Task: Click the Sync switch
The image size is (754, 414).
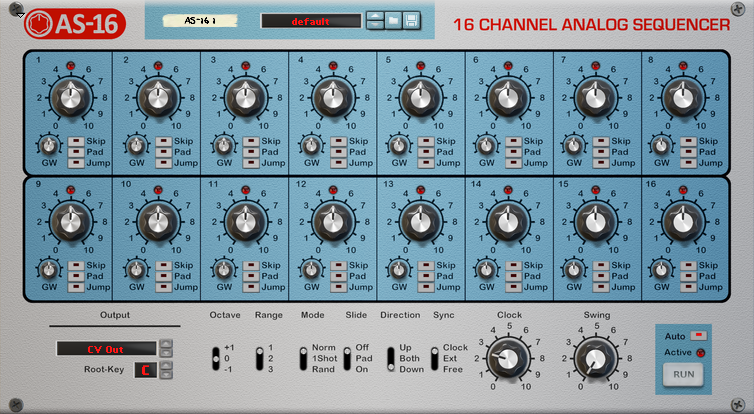Action: pos(435,358)
